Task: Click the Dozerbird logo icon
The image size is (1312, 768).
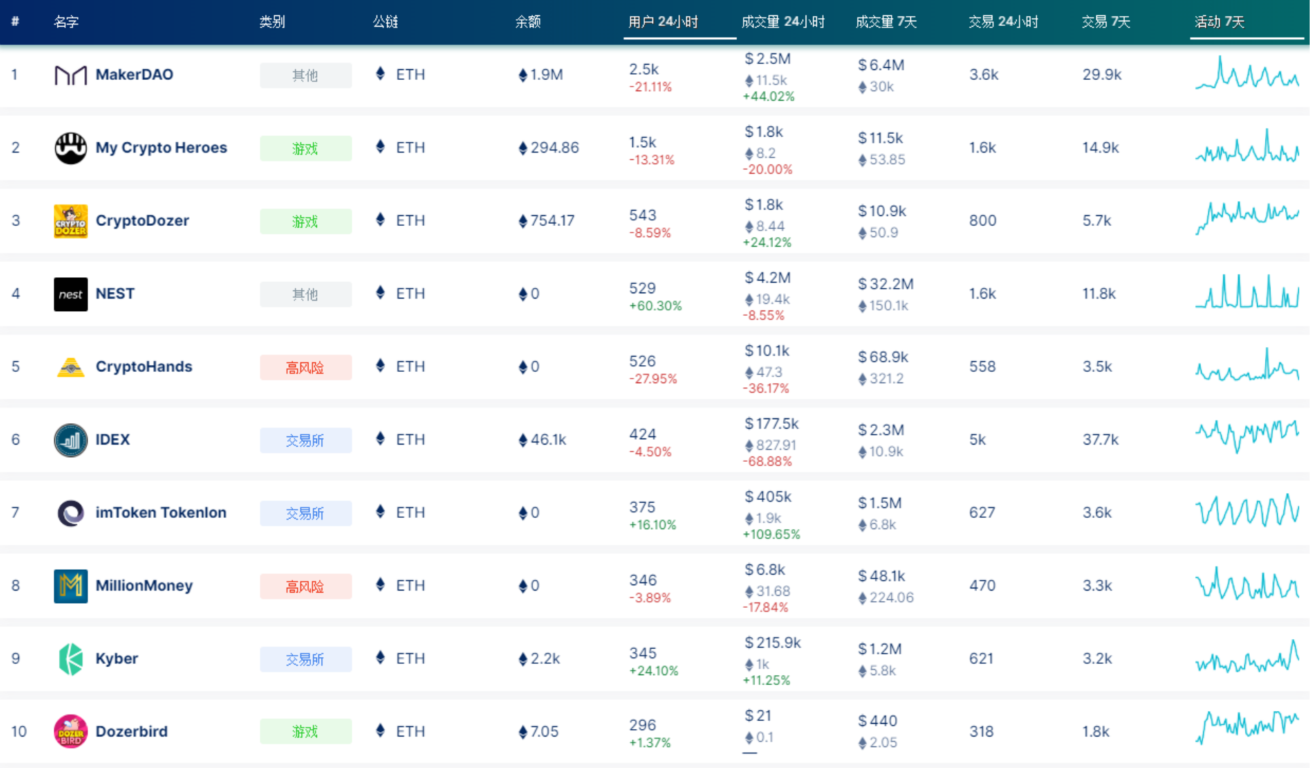Action: coord(71,732)
